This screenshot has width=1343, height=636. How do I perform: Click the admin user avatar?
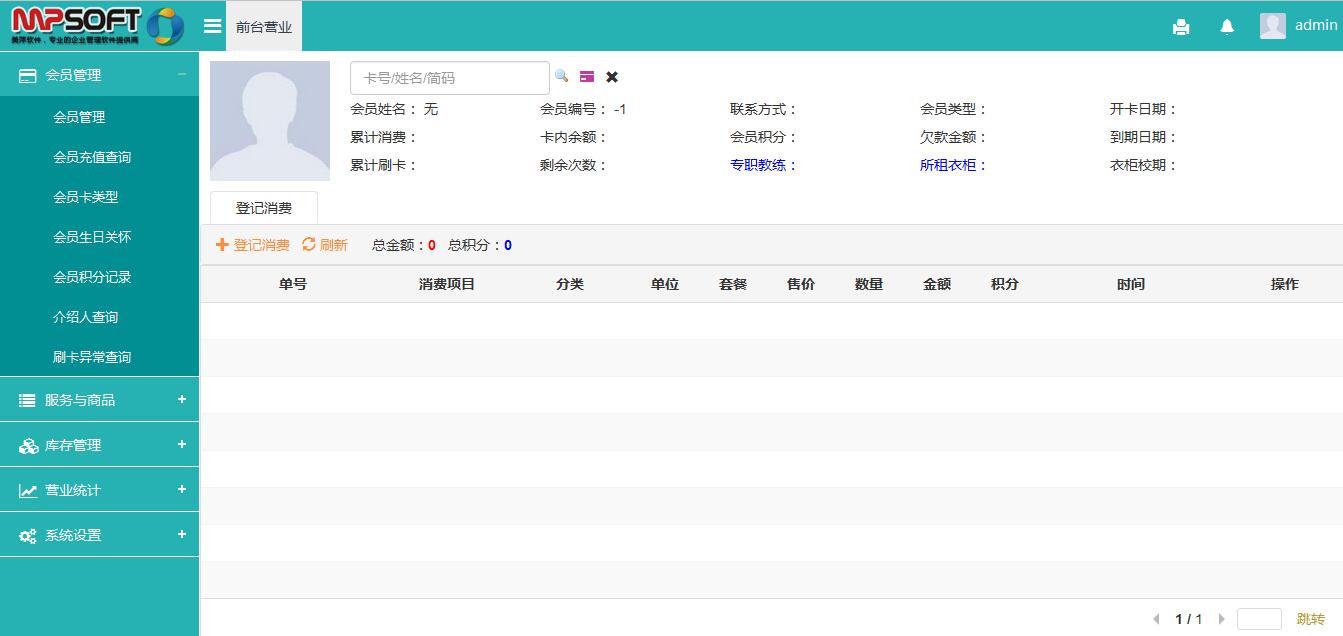(1272, 26)
